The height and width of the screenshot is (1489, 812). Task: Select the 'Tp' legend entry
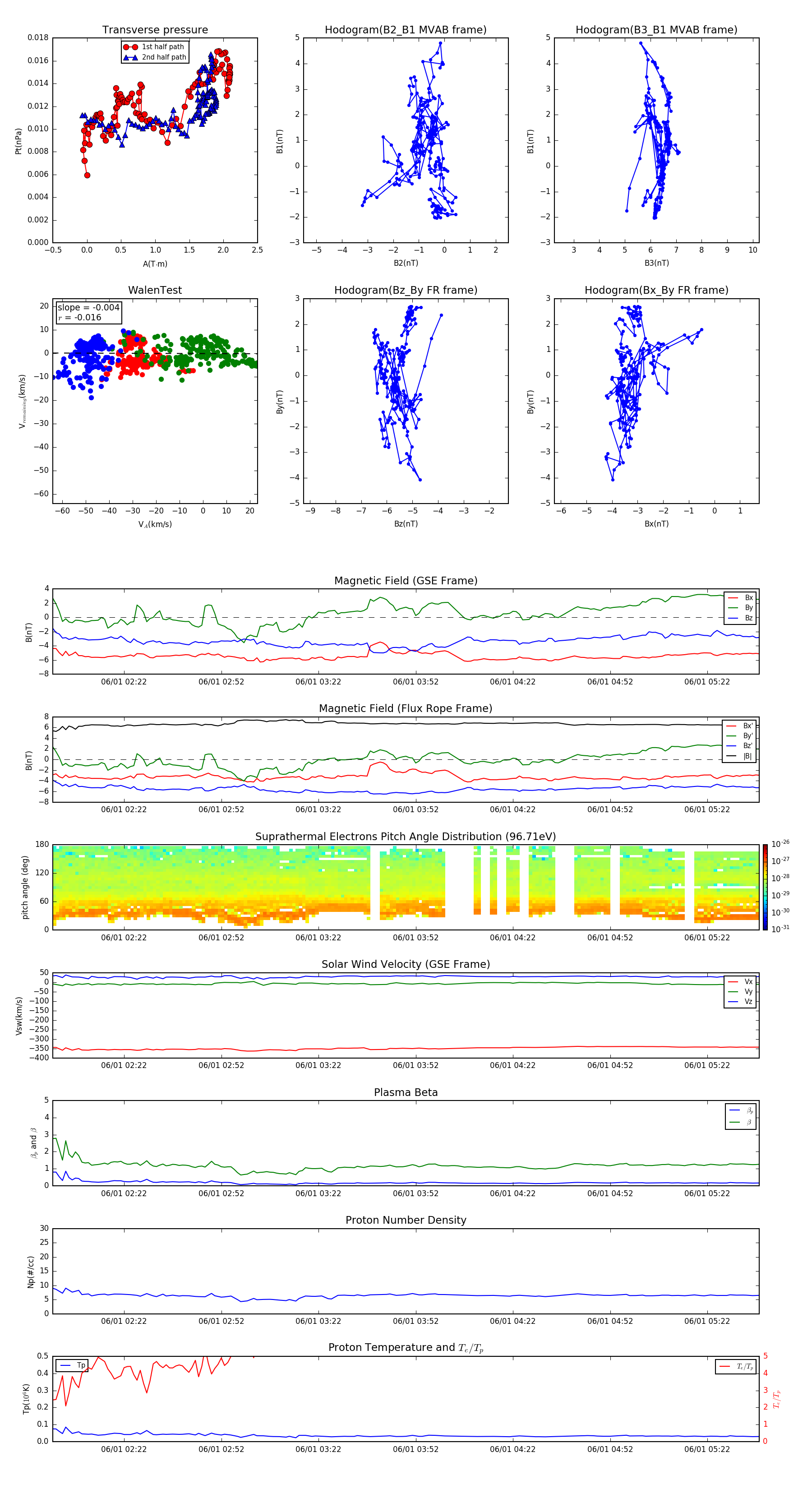tap(72, 1365)
